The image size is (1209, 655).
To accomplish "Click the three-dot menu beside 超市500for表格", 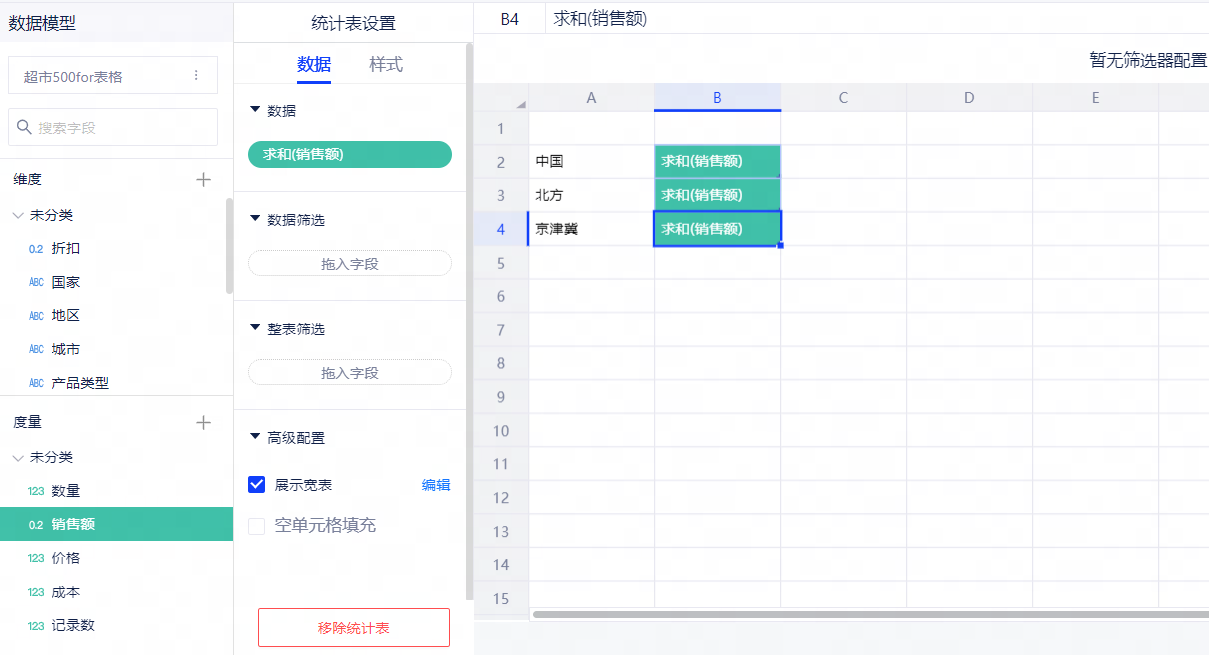I will pos(196,75).
